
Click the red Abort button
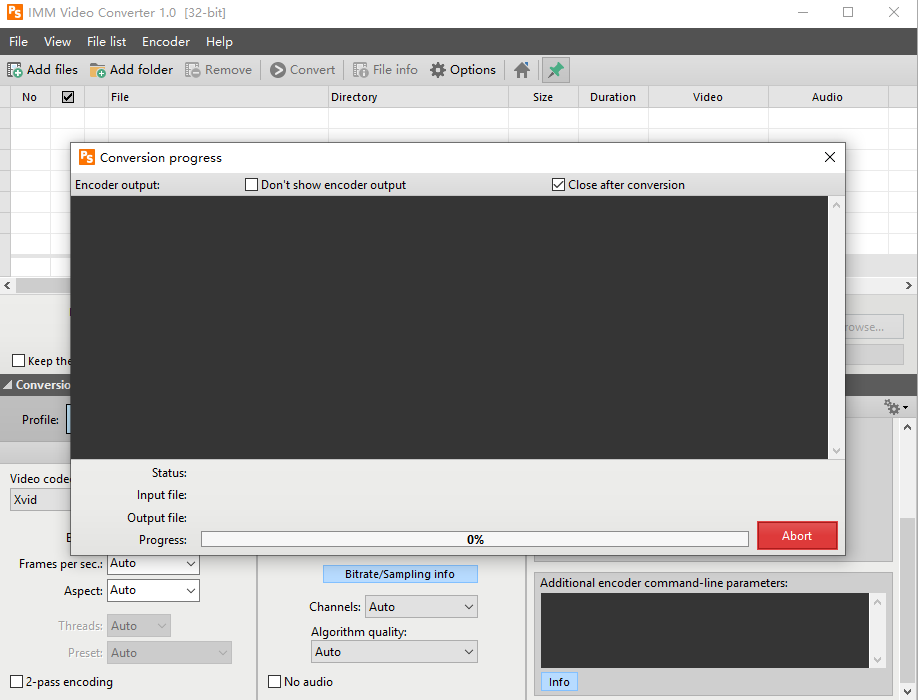click(x=797, y=536)
